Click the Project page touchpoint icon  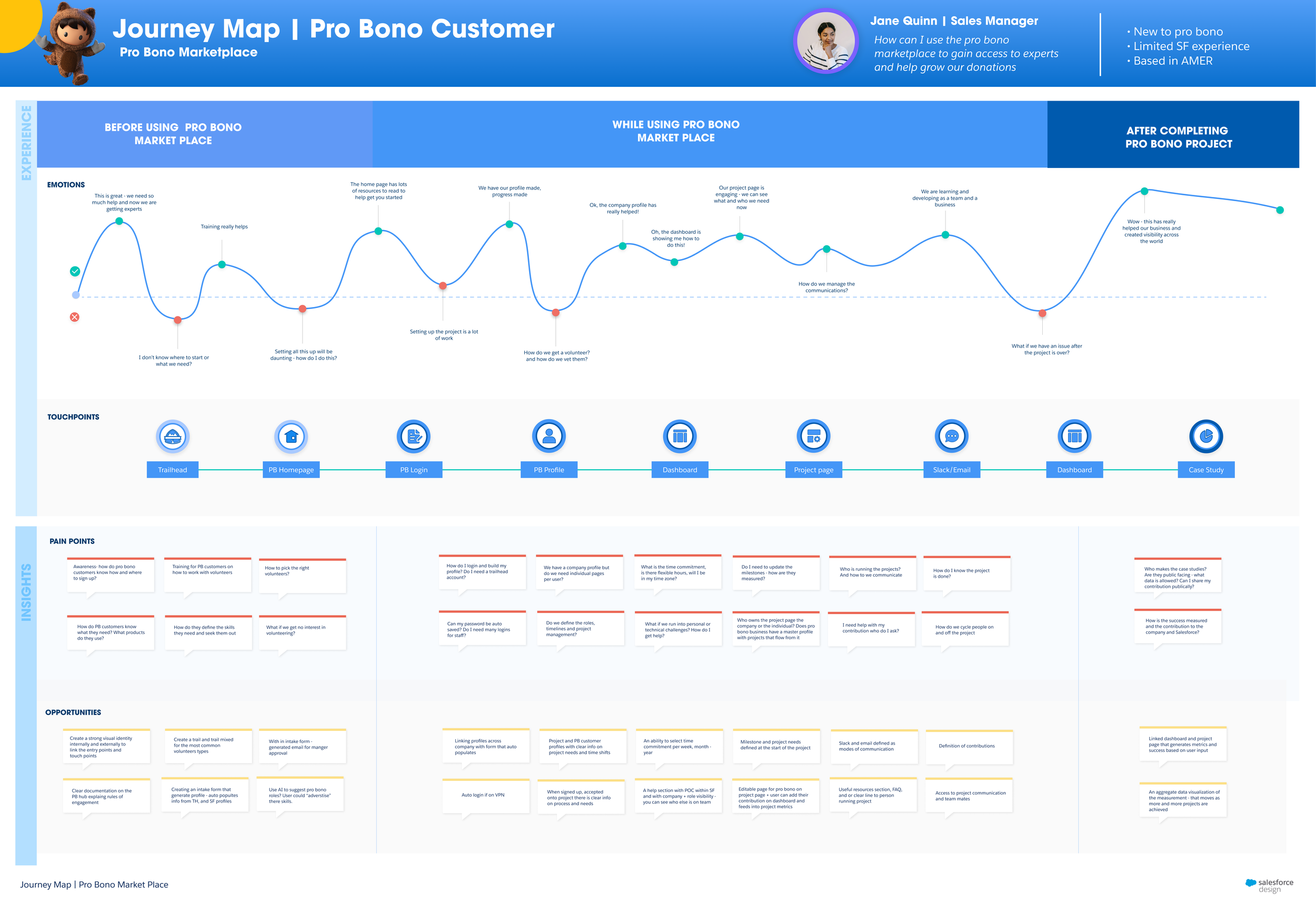(x=813, y=437)
